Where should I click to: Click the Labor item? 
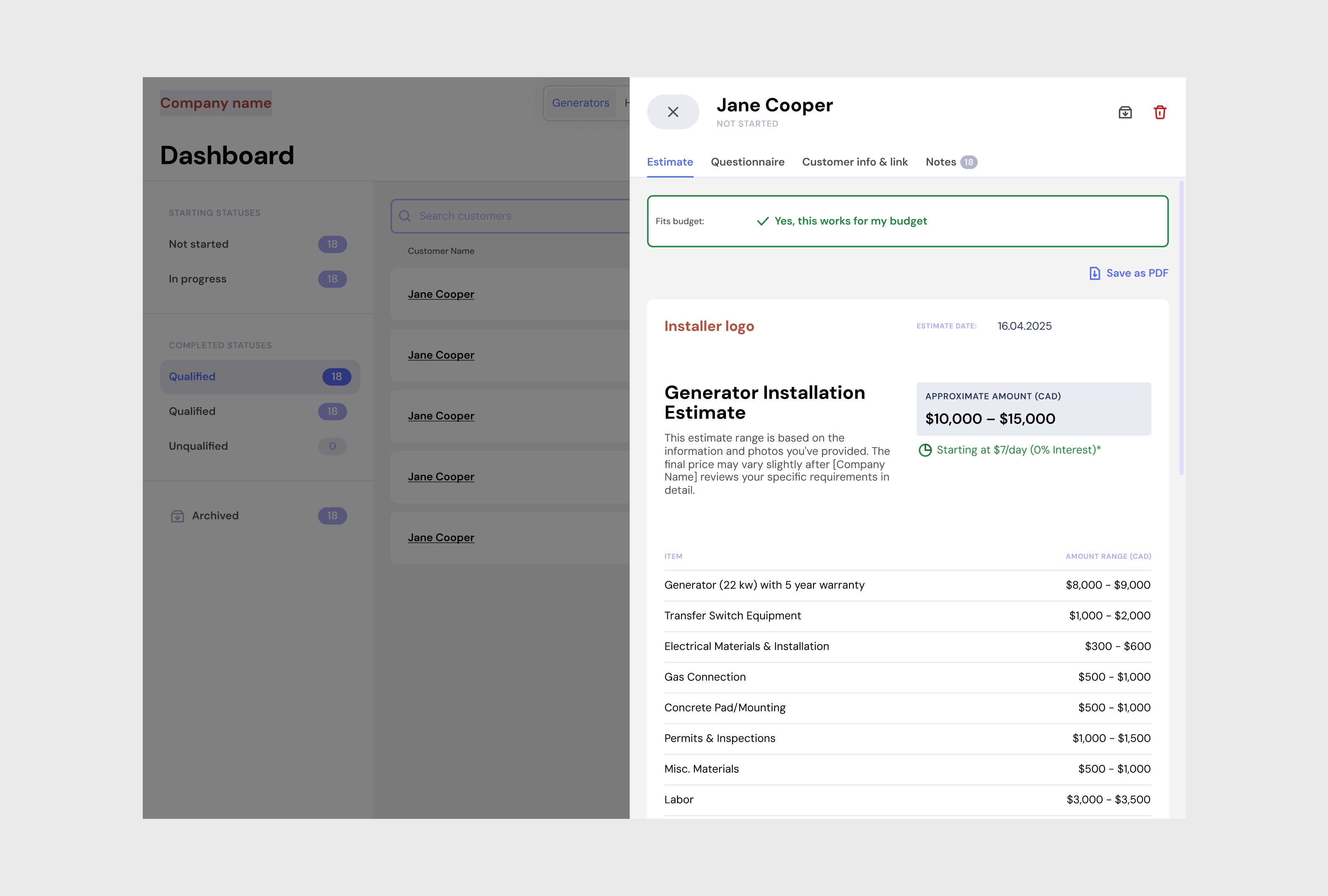click(x=678, y=800)
